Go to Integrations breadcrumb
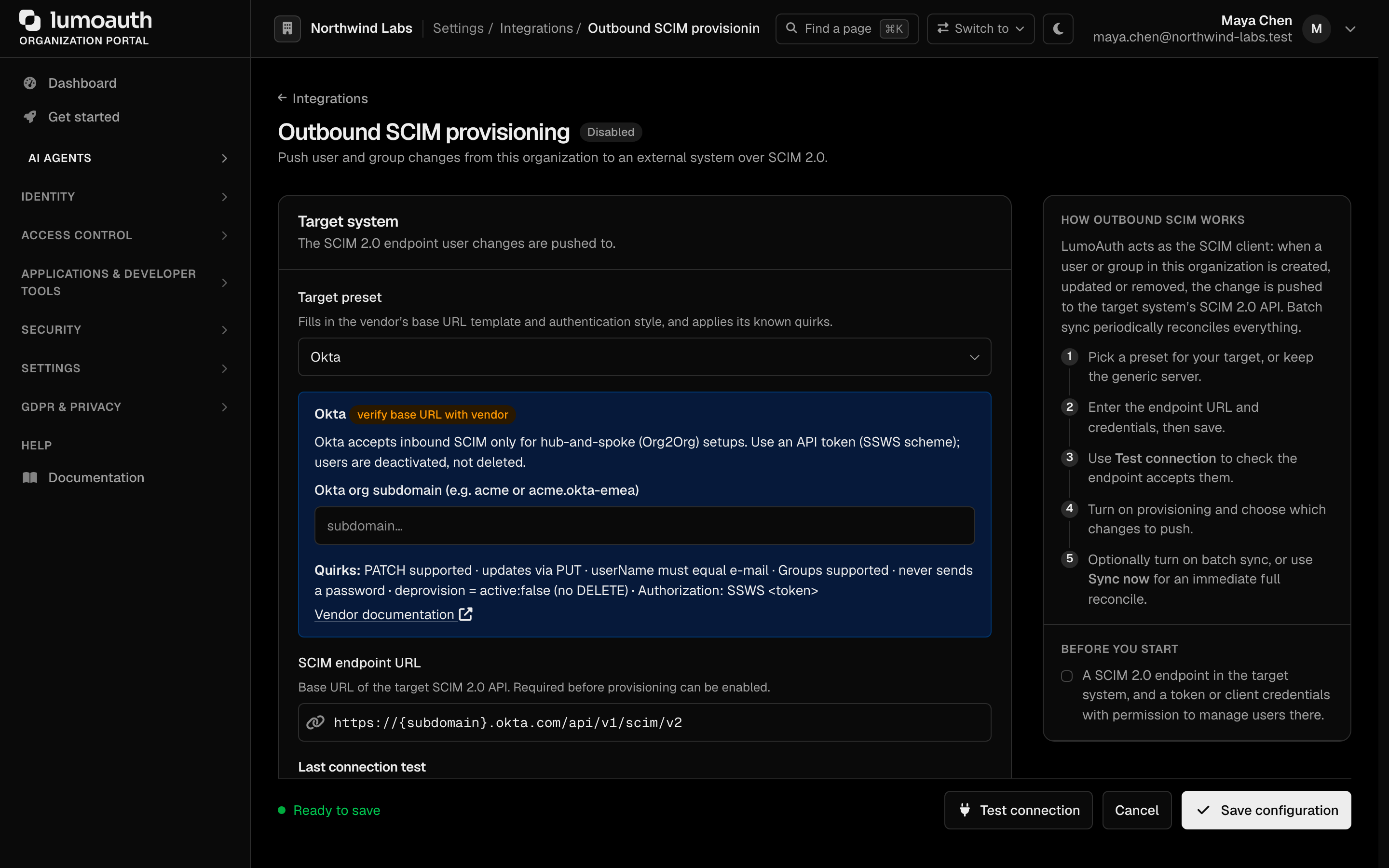This screenshot has width=1389, height=868. point(536,28)
